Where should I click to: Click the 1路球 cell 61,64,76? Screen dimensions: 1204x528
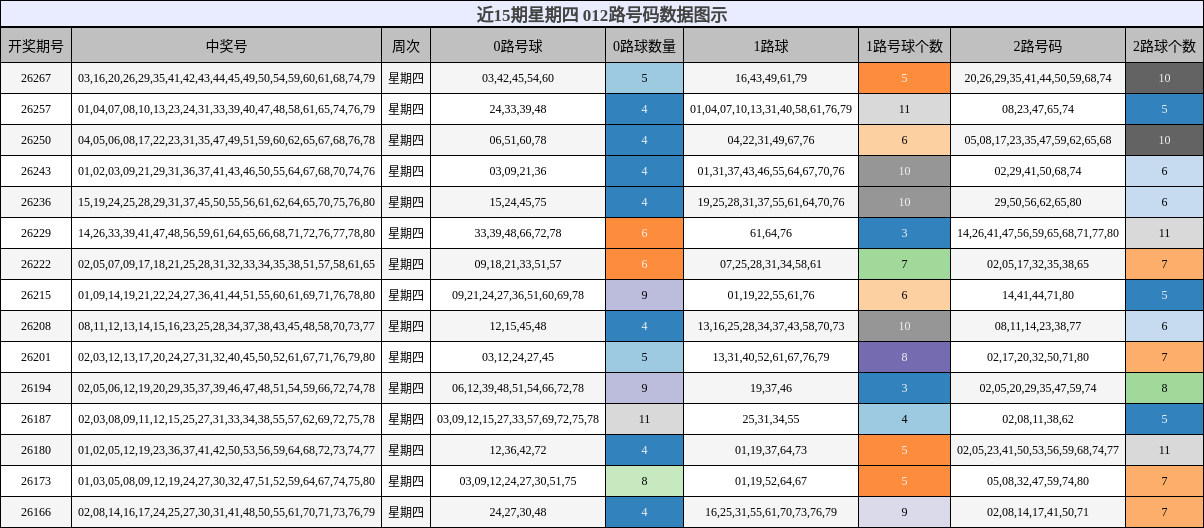[771, 233]
